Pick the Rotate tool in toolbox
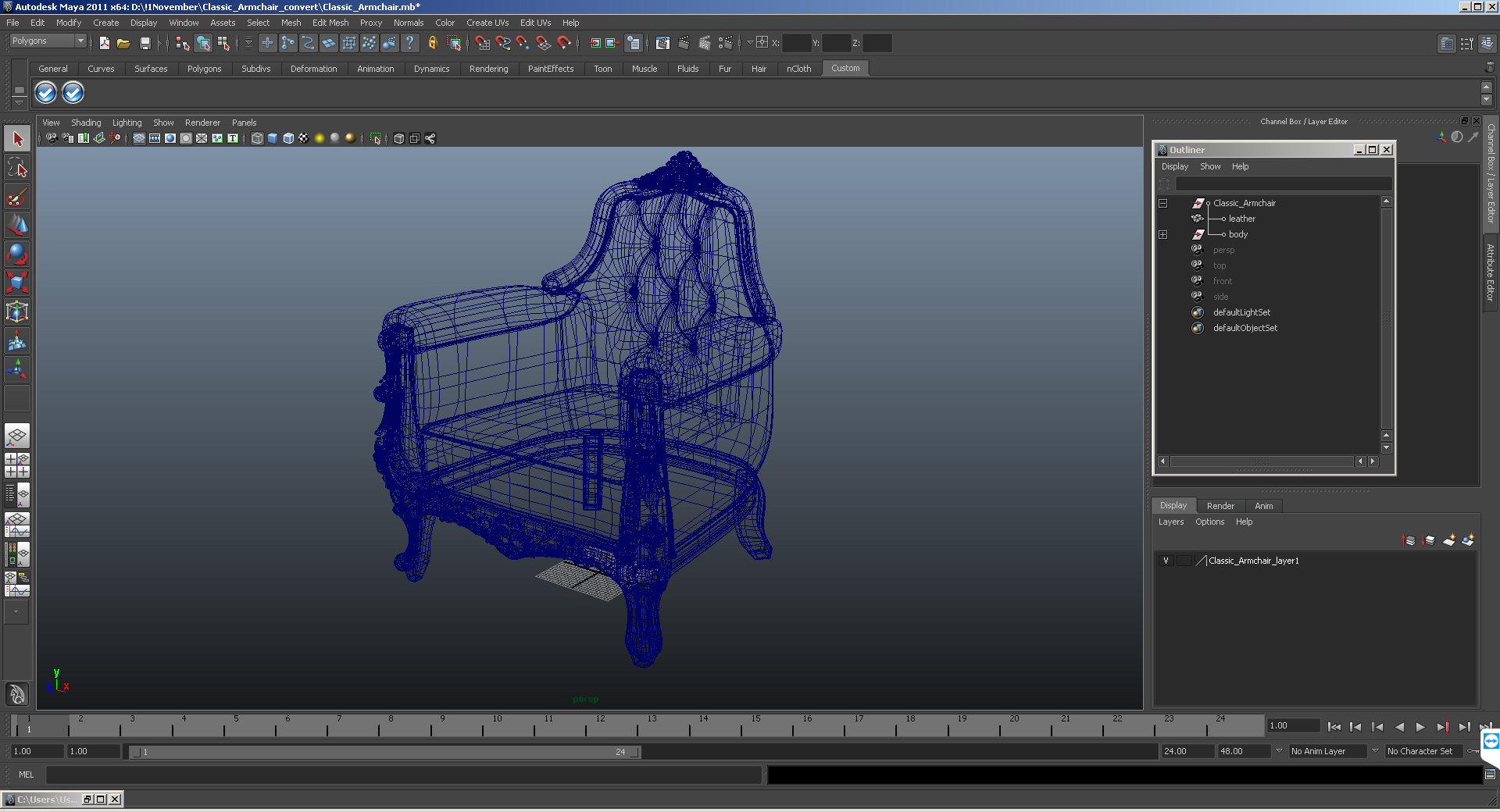The width and height of the screenshot is (1500, 812). pos(17,254)
